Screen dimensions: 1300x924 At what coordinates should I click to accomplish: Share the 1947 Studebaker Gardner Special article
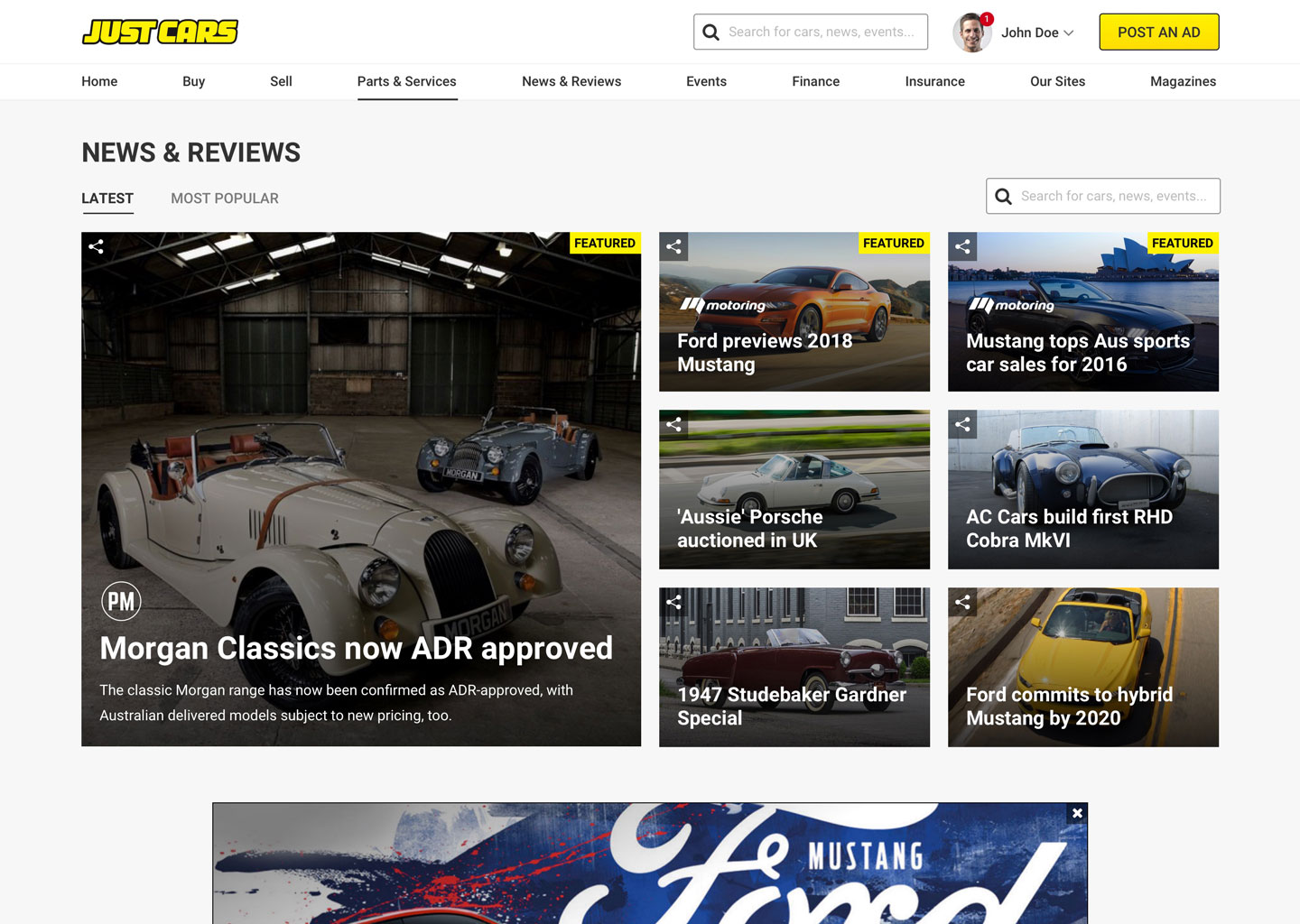(673, 602)
